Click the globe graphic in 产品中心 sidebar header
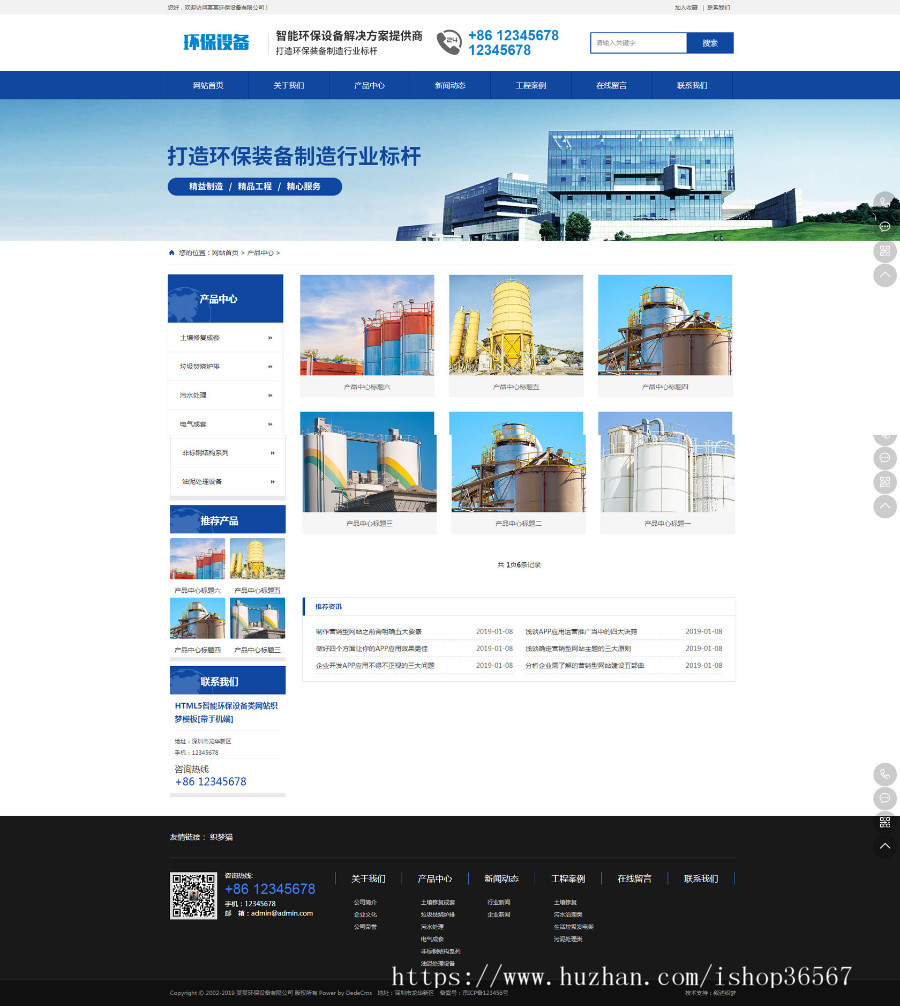The width and height of the screenshot is (900, 1006). pyautogui.click(x=189, y=298)
